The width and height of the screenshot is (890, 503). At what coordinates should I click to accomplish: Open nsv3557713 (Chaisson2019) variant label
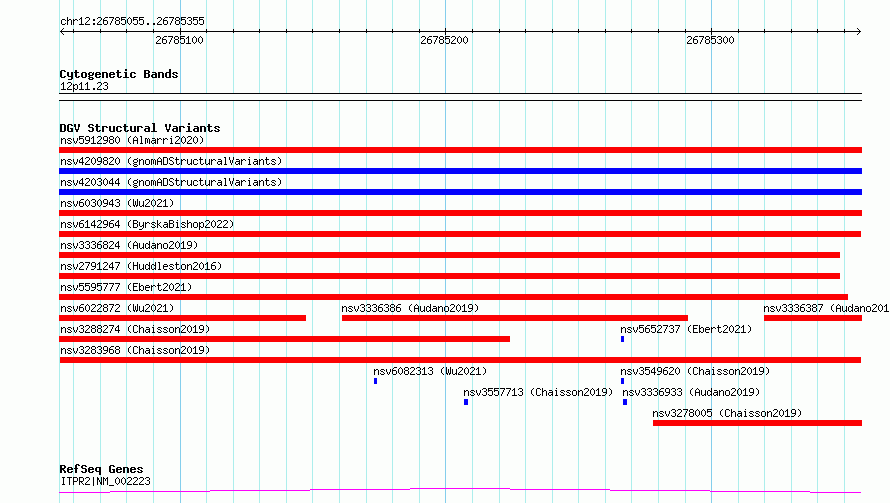pos(538,392)
